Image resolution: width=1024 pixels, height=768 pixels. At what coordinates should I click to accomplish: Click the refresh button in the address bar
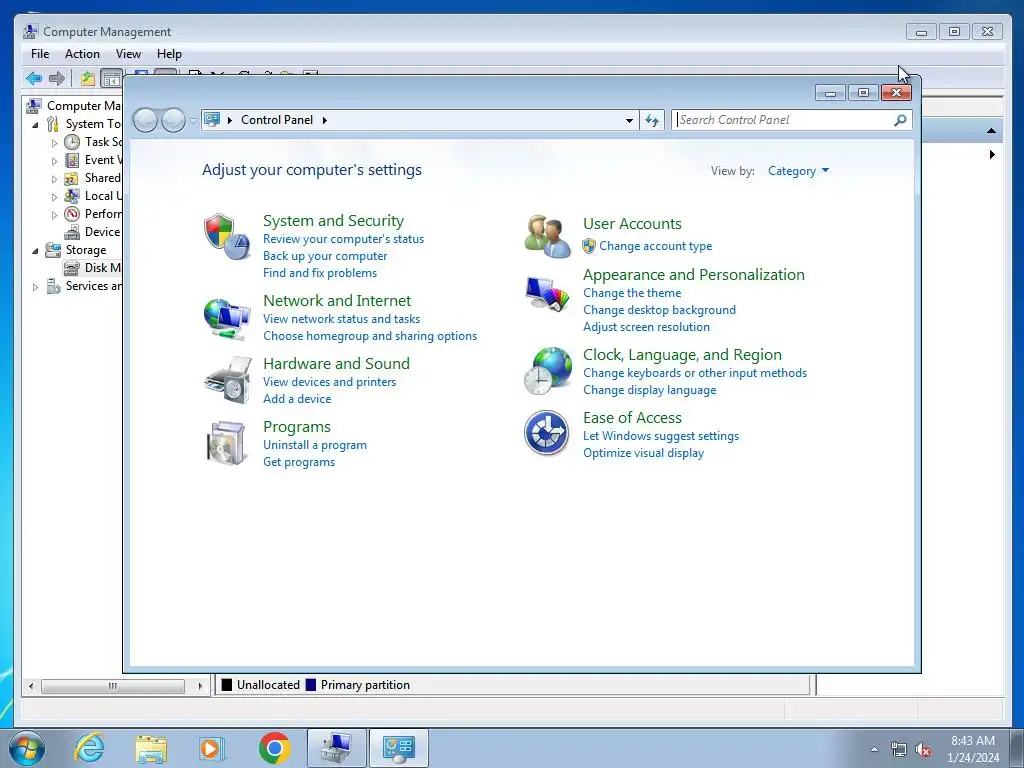pyautogui.click(x=652, y=120)
